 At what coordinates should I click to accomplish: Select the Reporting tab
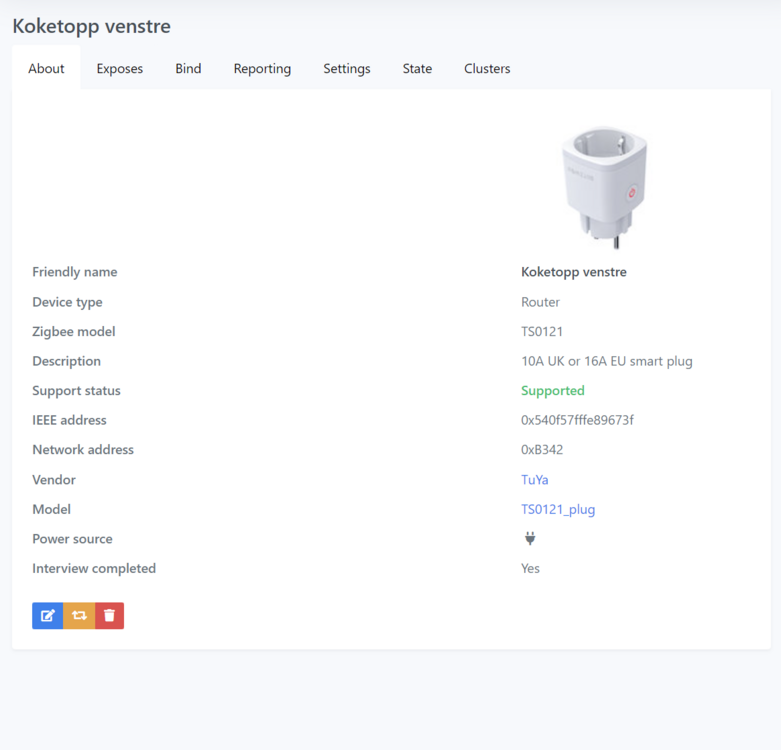click(262, 69)
